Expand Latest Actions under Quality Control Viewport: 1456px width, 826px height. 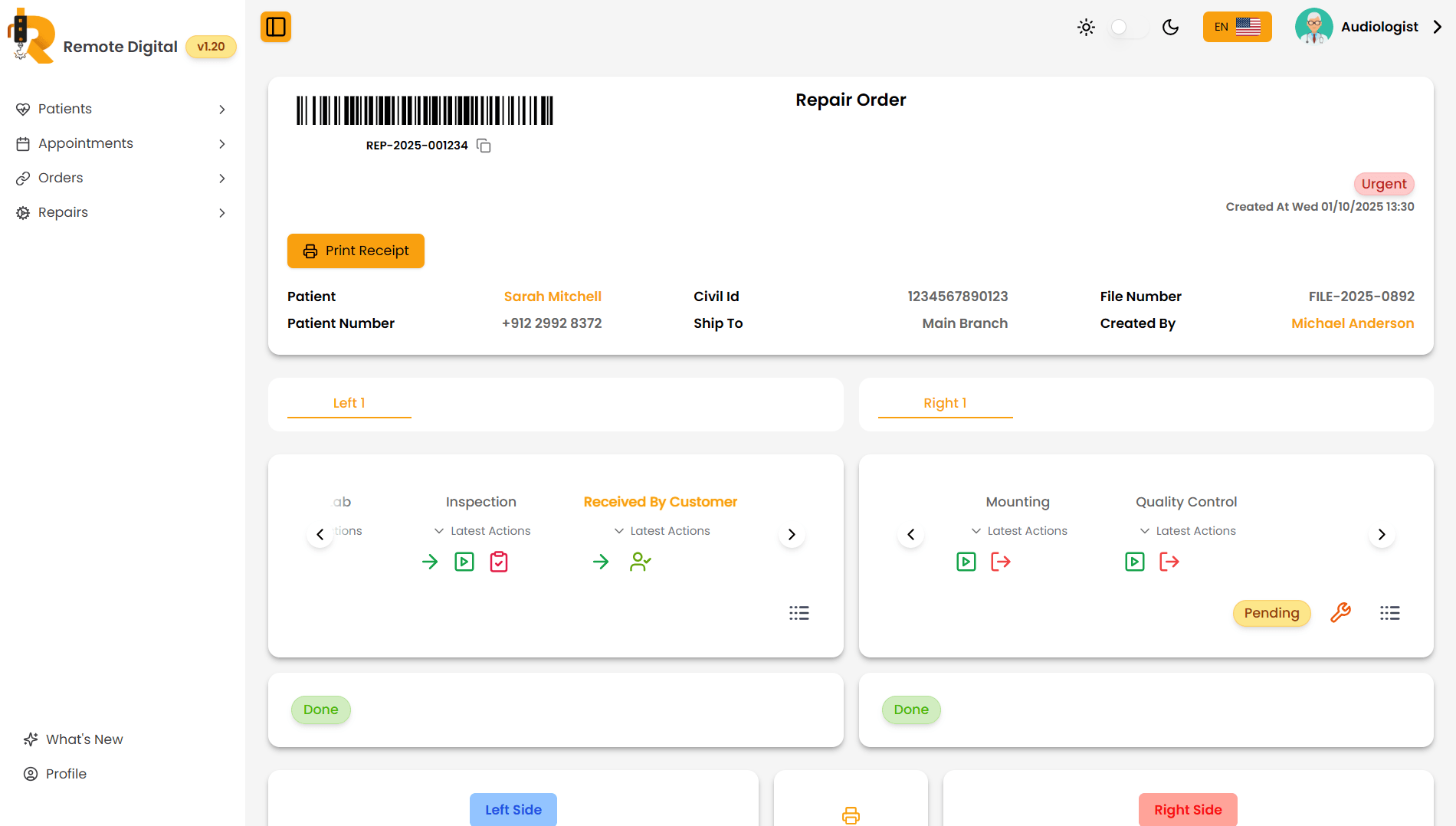coord(1187,531)
